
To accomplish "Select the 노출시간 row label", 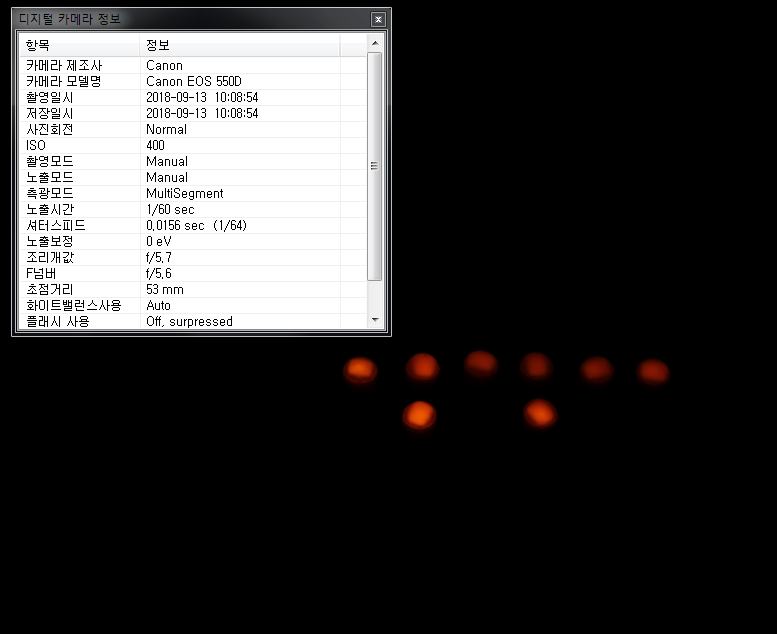I will [x=49, y=209].
